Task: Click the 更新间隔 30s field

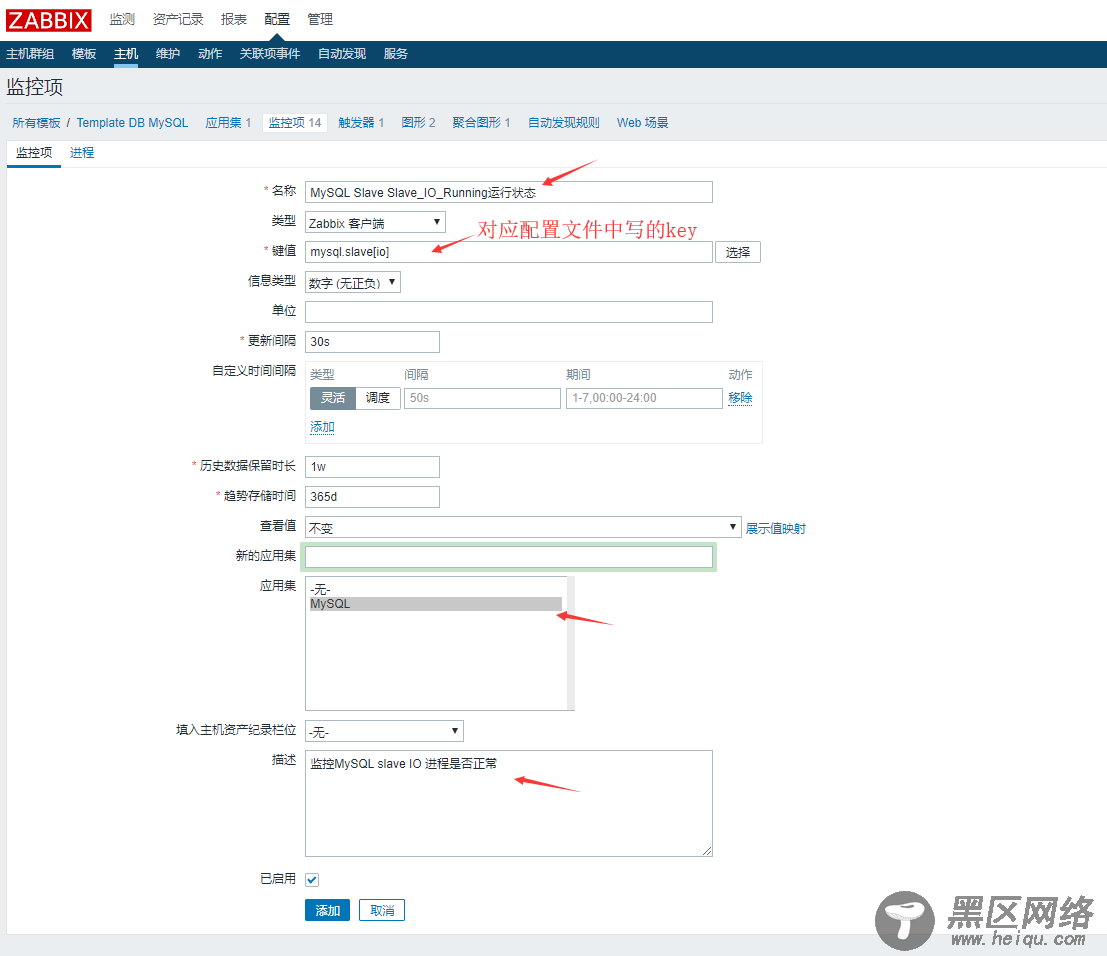Action: pyautogui.click(x=372, y=342)
